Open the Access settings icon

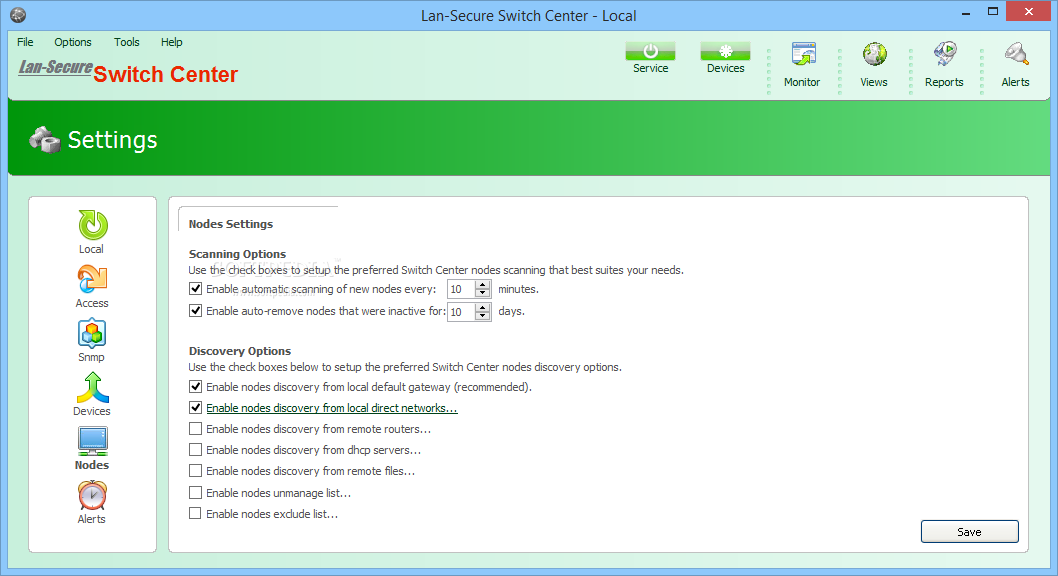coord(92,279)
